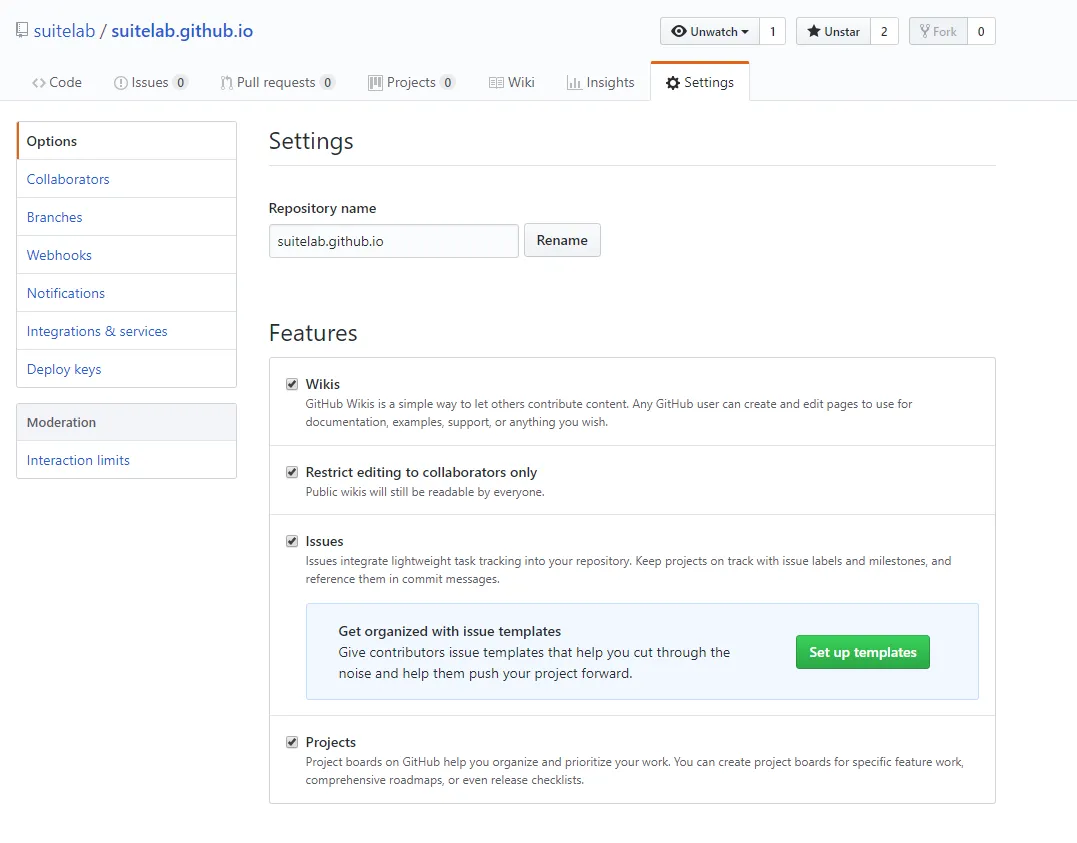1077x843 pixels.
Task: Click the Fork button's fork icon
Action: pyautogui.click(x=925, y=32)
